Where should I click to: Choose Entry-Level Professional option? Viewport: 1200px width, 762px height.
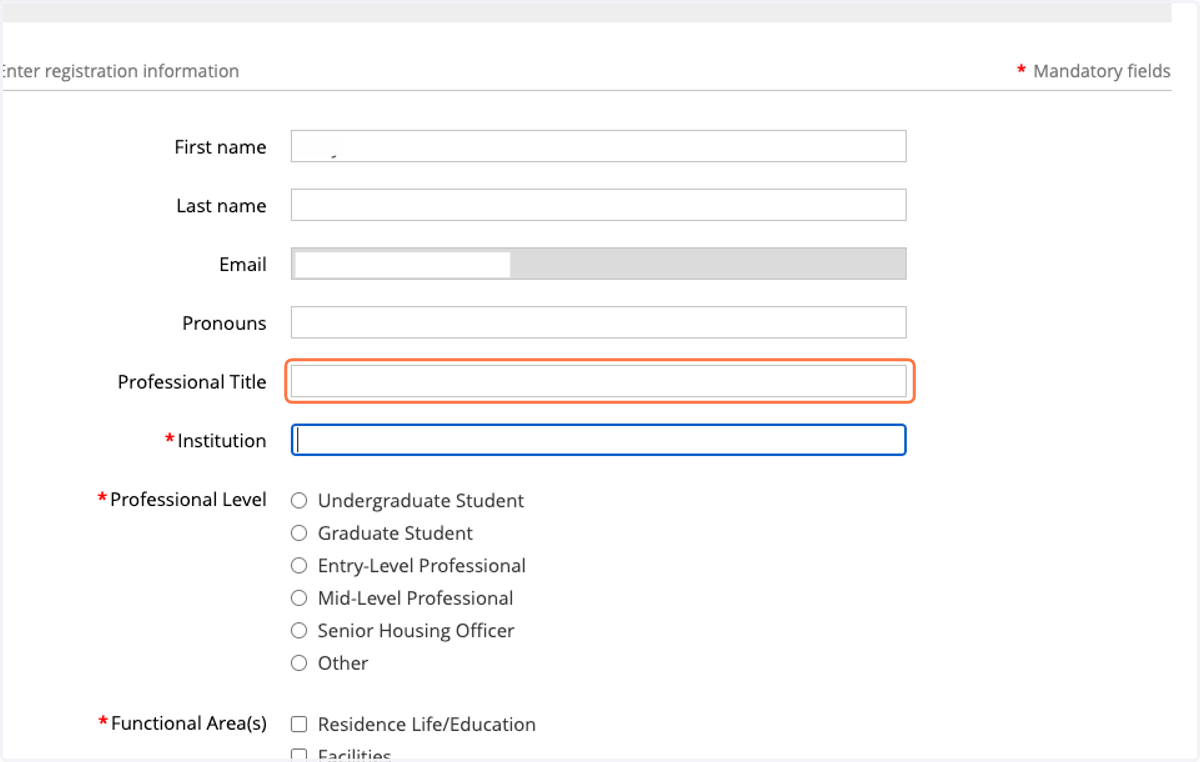pyautogui.click(x=298, y=566)
